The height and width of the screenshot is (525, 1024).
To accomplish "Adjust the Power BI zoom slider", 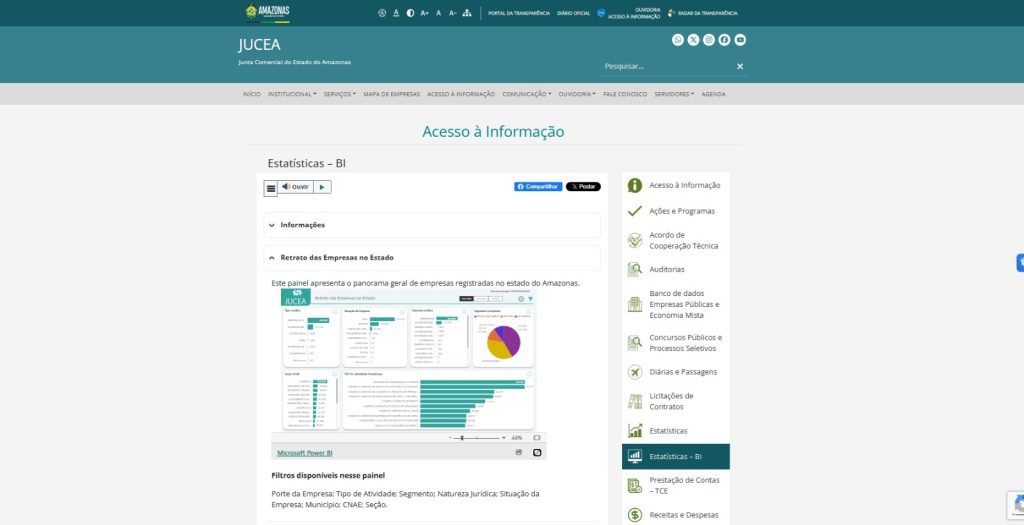I will pos(462,438).
